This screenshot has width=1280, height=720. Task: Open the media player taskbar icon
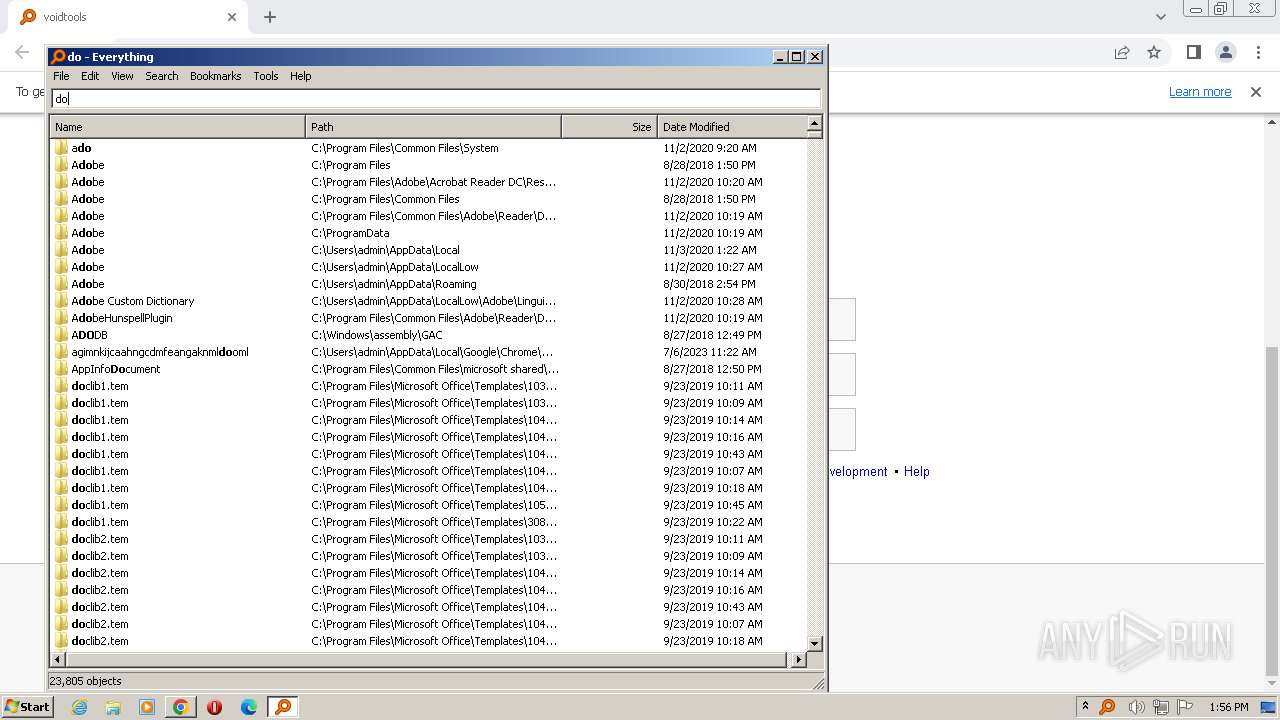pyautogui.click(x=147, y=707)
